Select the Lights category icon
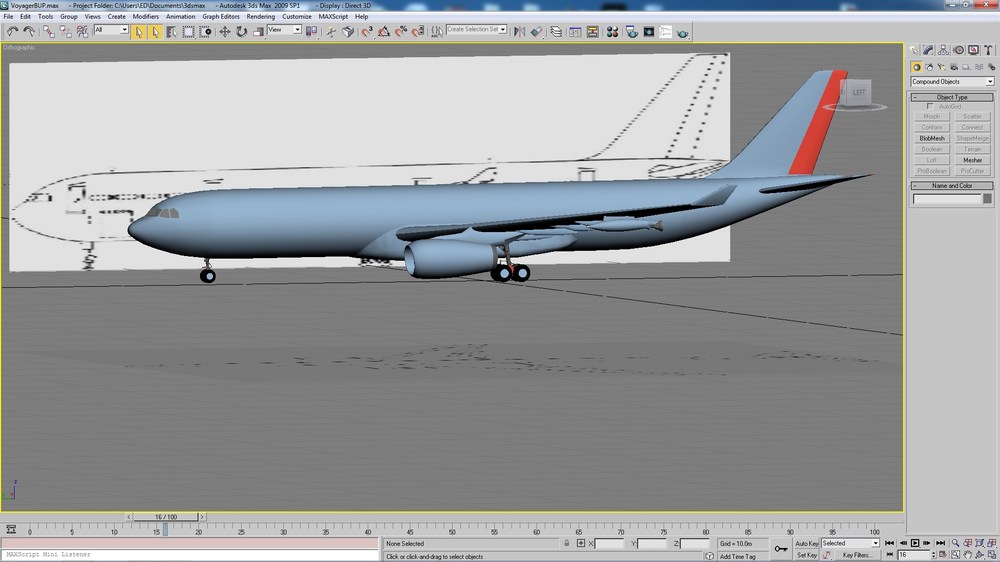 click(x=941, y=67)
